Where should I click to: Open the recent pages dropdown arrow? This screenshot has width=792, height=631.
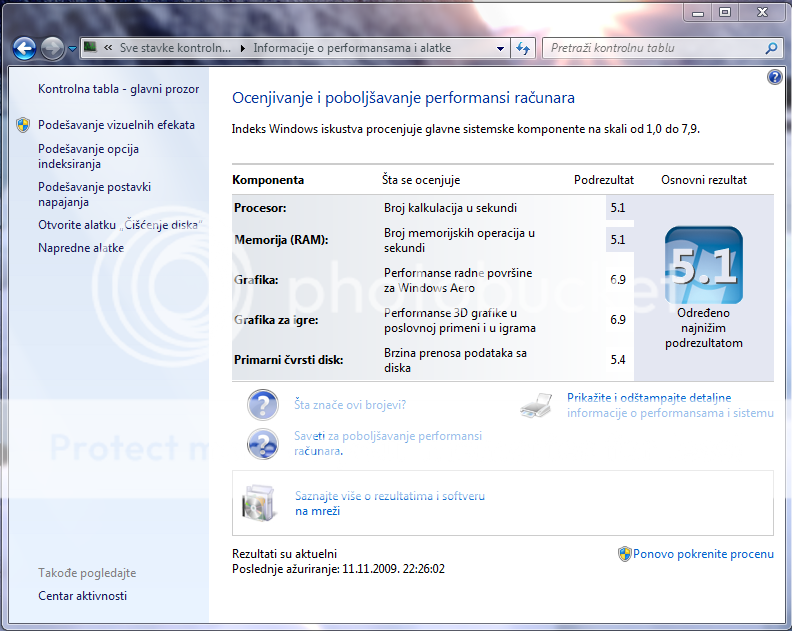(x=73, y=49)
